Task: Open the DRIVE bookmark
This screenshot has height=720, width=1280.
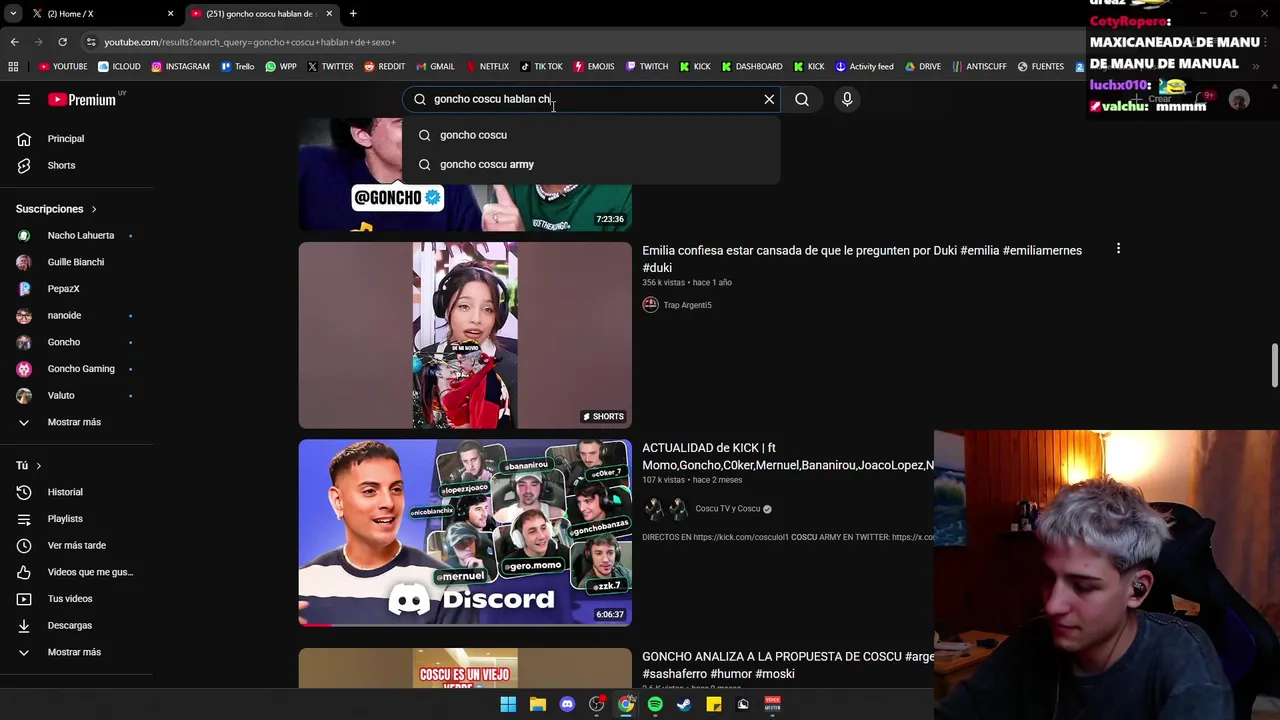Action: point(923,67)
